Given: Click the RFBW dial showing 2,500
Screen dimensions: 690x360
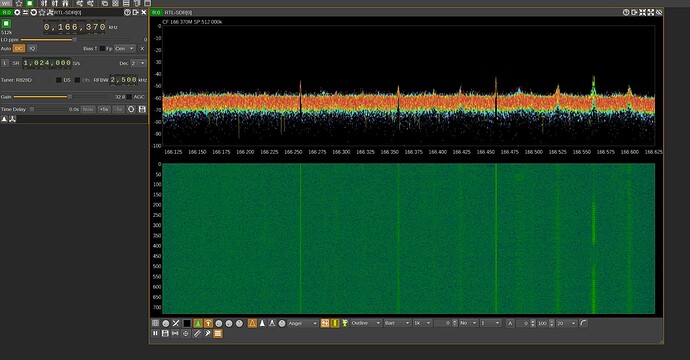Looking at the screenshot, I should coord(124,80).
